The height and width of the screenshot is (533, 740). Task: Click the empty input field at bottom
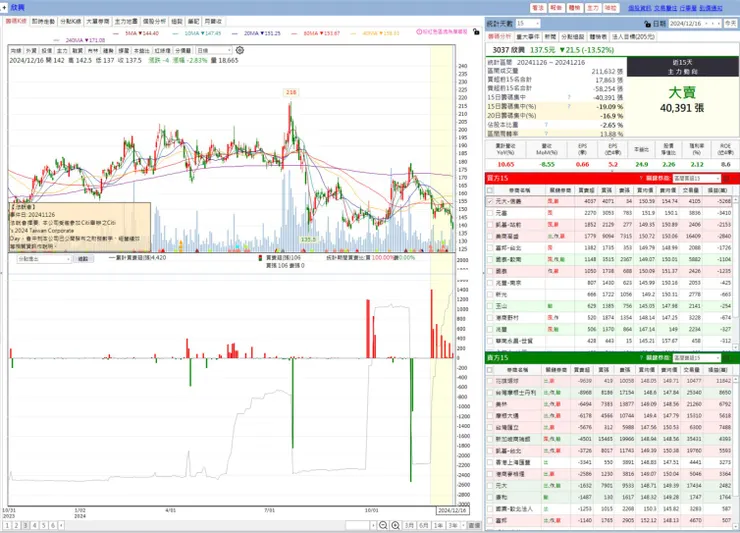[x=357, y=525]
